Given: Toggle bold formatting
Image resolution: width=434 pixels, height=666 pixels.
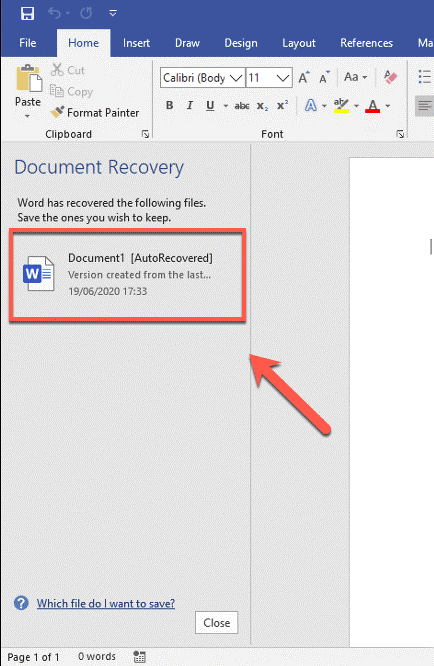Looking at the screenshot, I should tap(169, 105).
